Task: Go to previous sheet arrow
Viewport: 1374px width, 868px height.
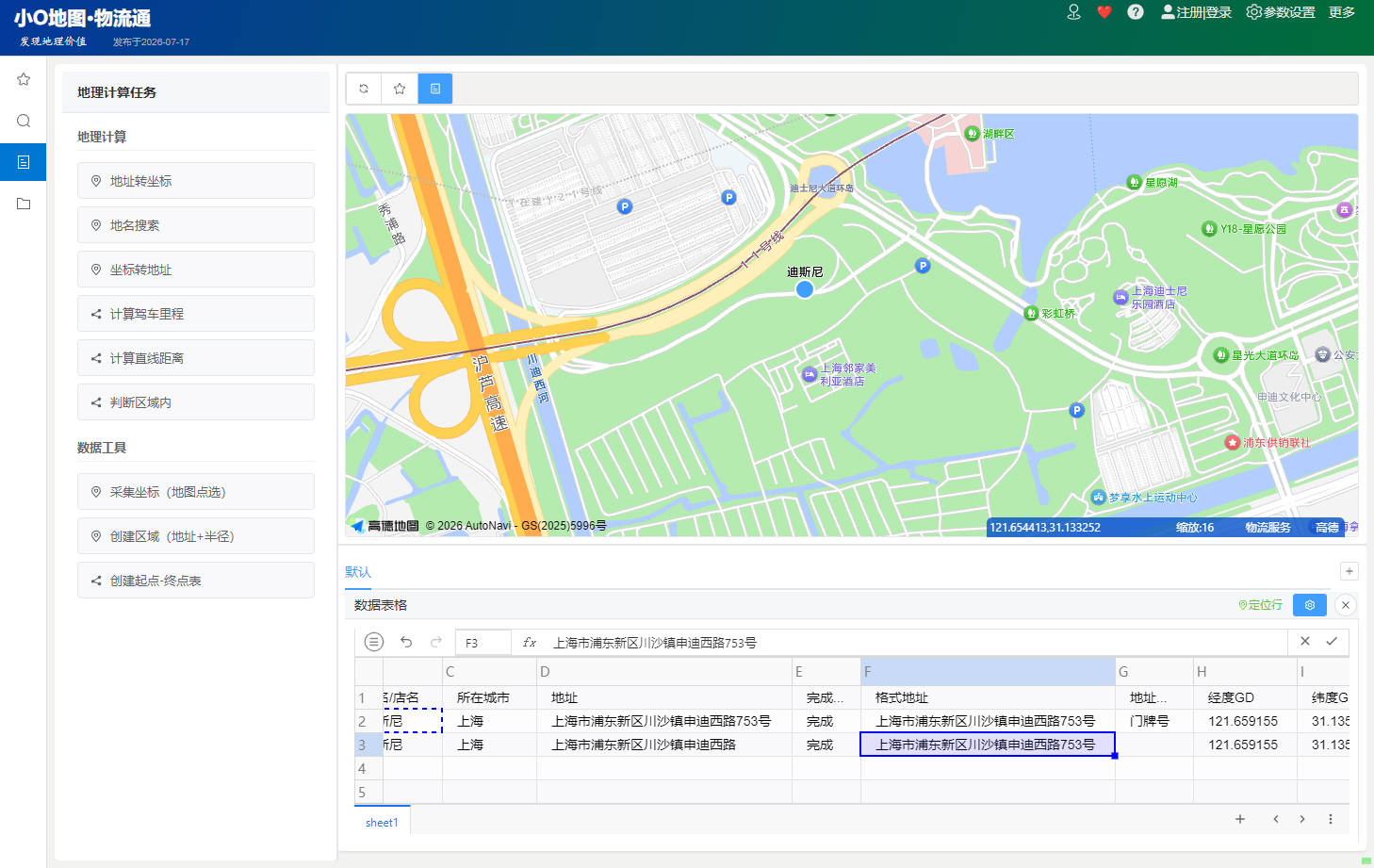Action: pos(1276,819)
